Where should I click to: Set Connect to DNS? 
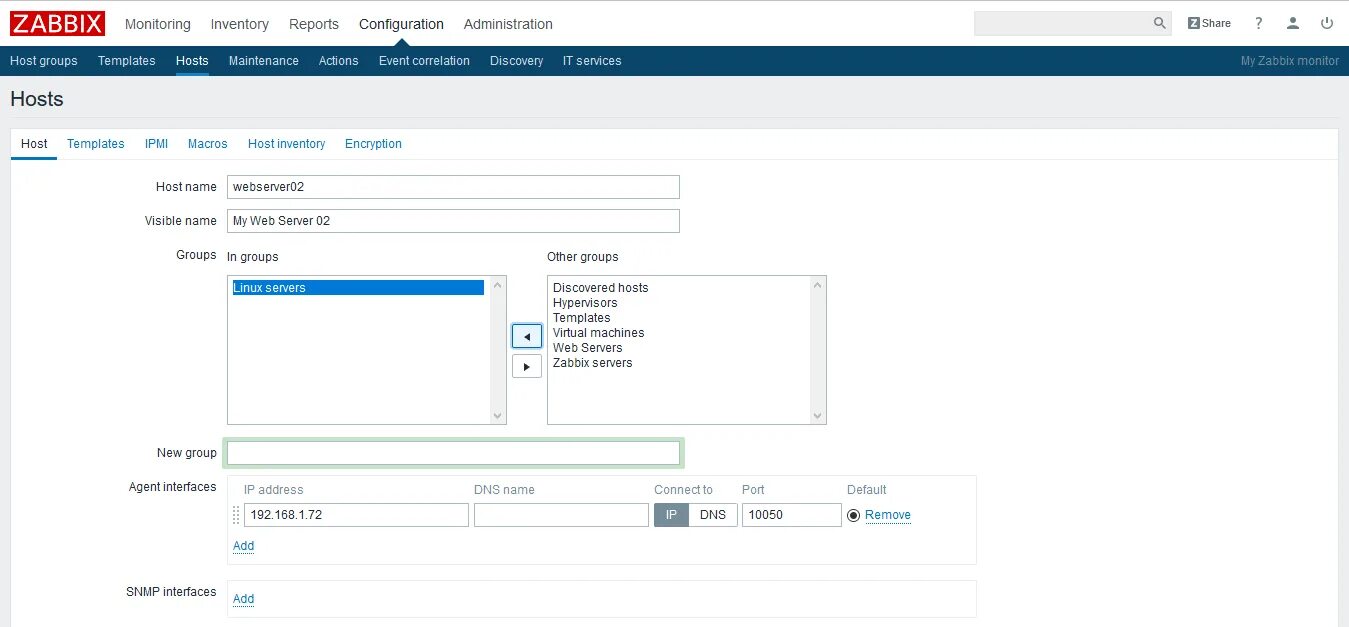(713, 515)
